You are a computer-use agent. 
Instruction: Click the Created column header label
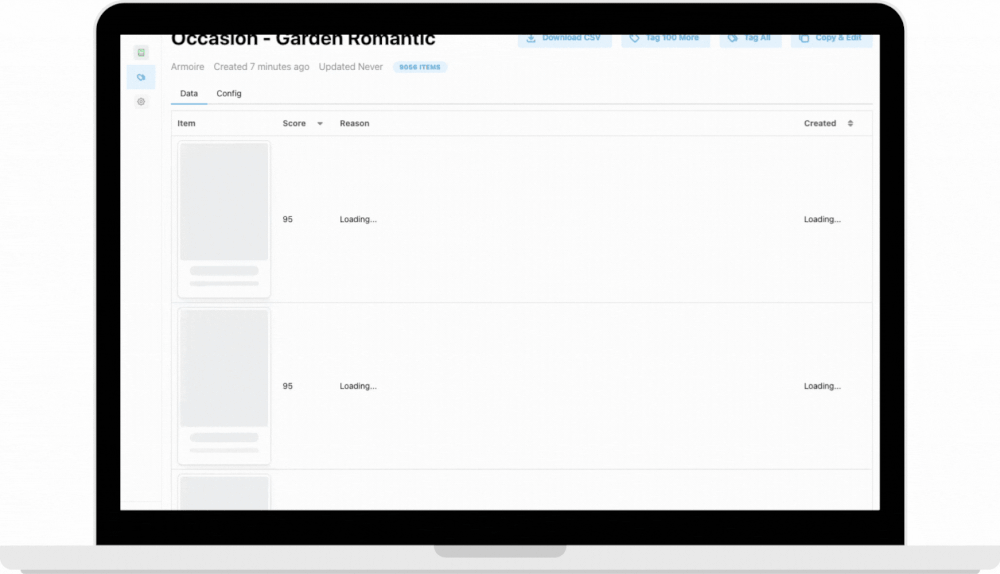[x=820, y=124]
